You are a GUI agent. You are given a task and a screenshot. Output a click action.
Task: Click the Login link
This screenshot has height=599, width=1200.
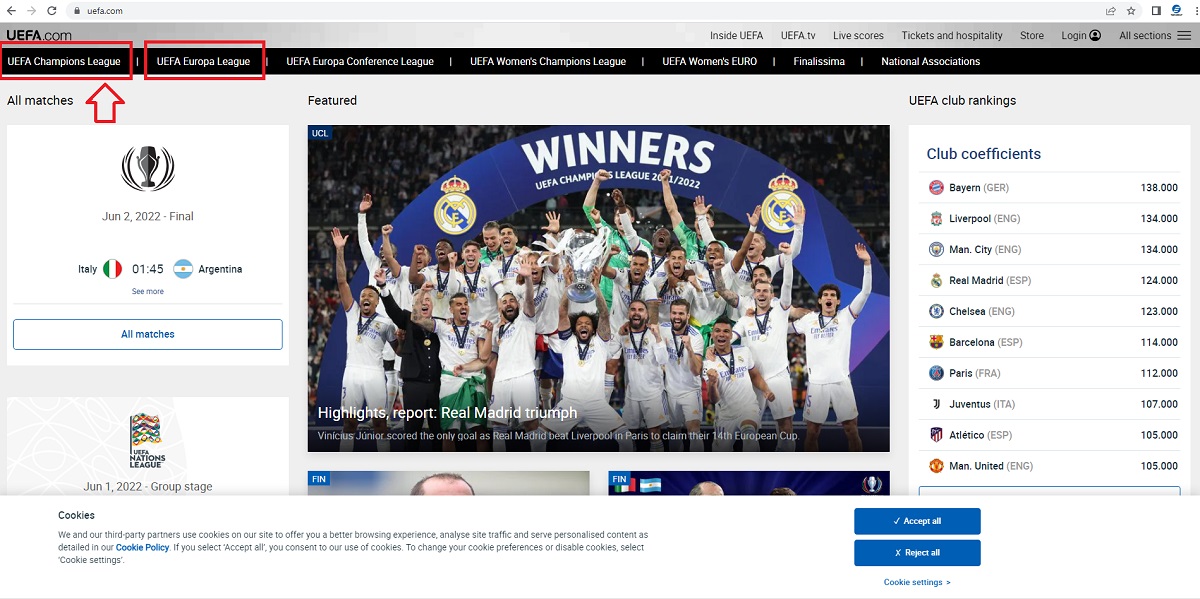pos(1081,36)
